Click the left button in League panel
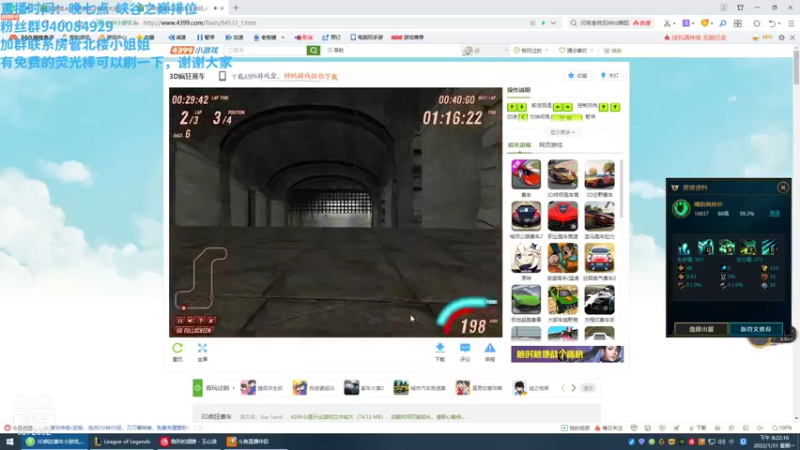 [x=701, y=329]
